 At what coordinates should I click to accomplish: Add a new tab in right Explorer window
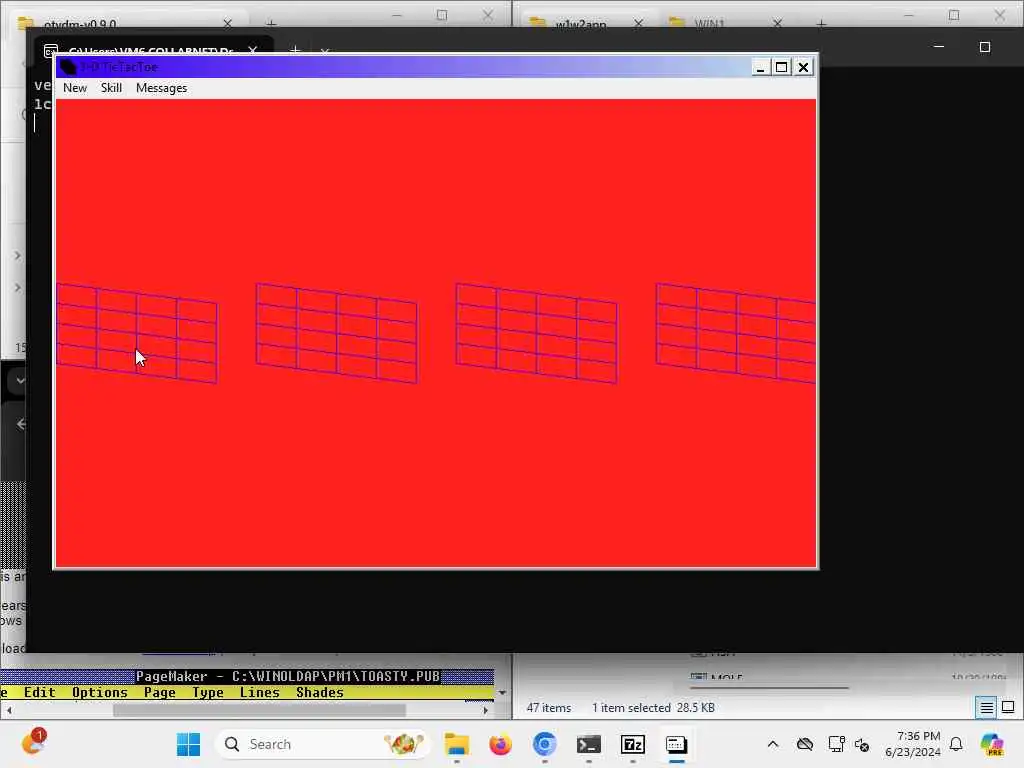pyautogui.click(x=822, y=24)
